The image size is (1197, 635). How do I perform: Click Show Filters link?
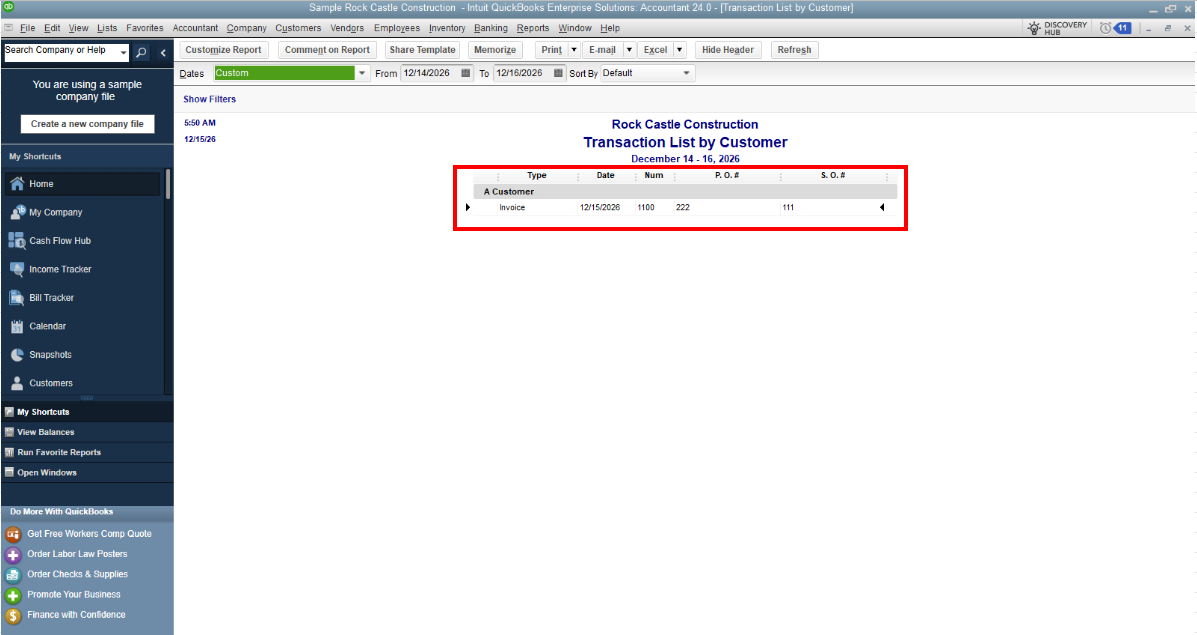(x=209, y=99)
